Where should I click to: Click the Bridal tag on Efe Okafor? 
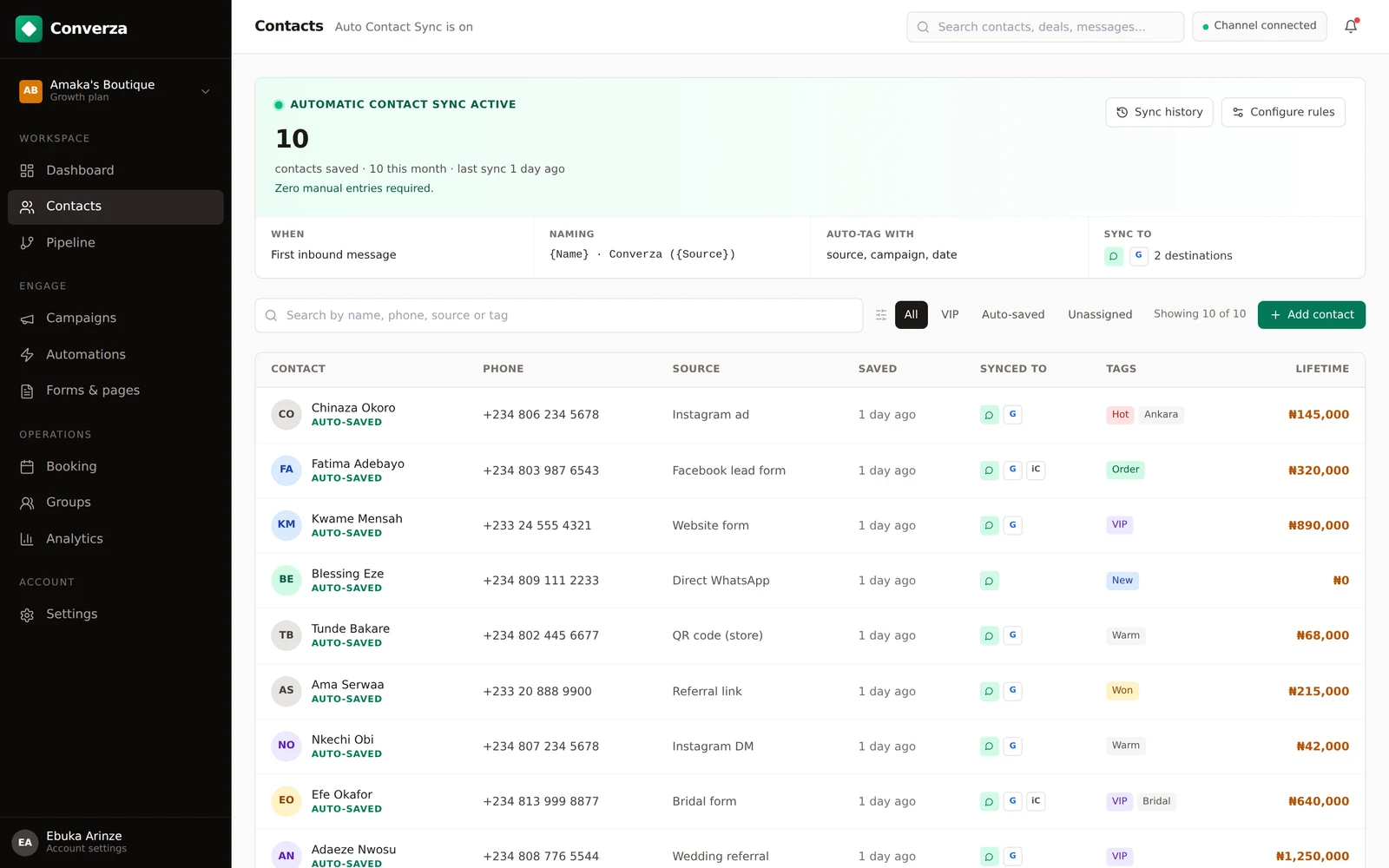click(1156, 801)
